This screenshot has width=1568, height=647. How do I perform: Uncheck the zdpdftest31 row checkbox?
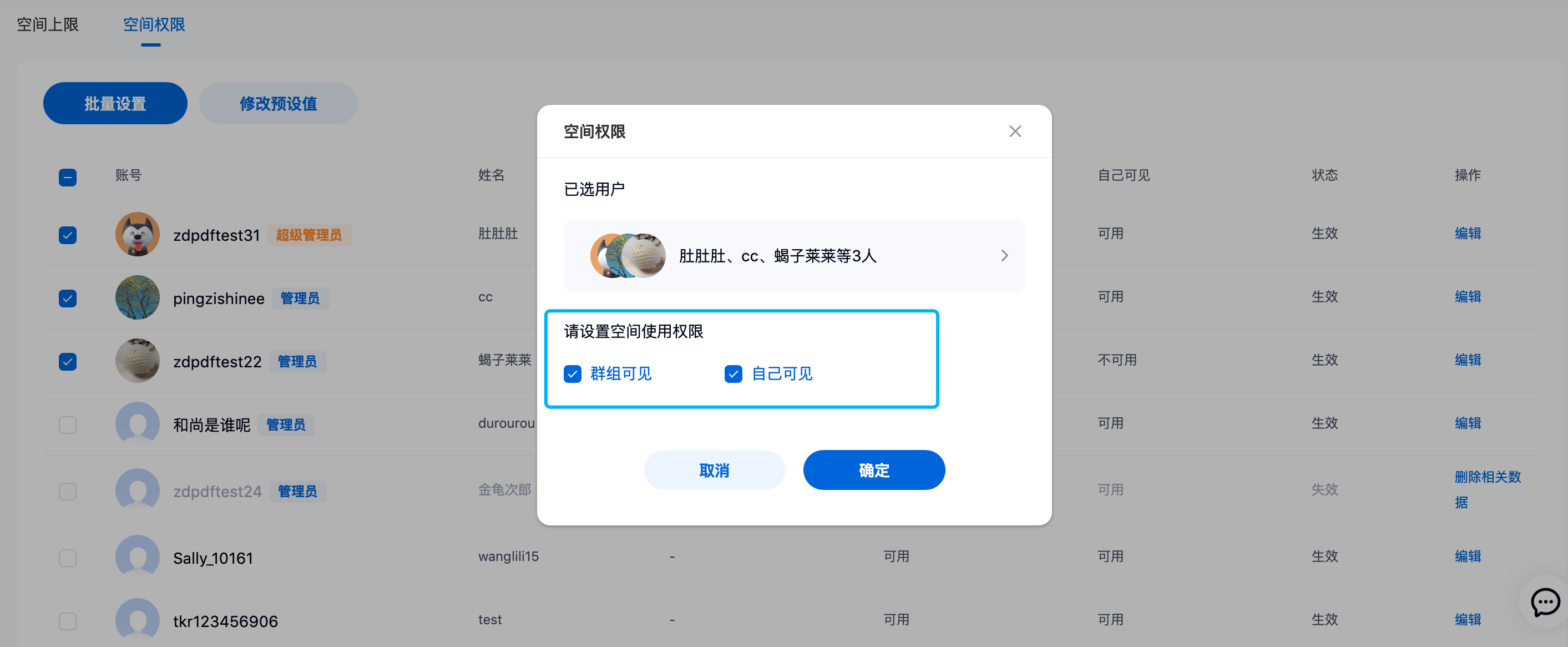[68, 235]
